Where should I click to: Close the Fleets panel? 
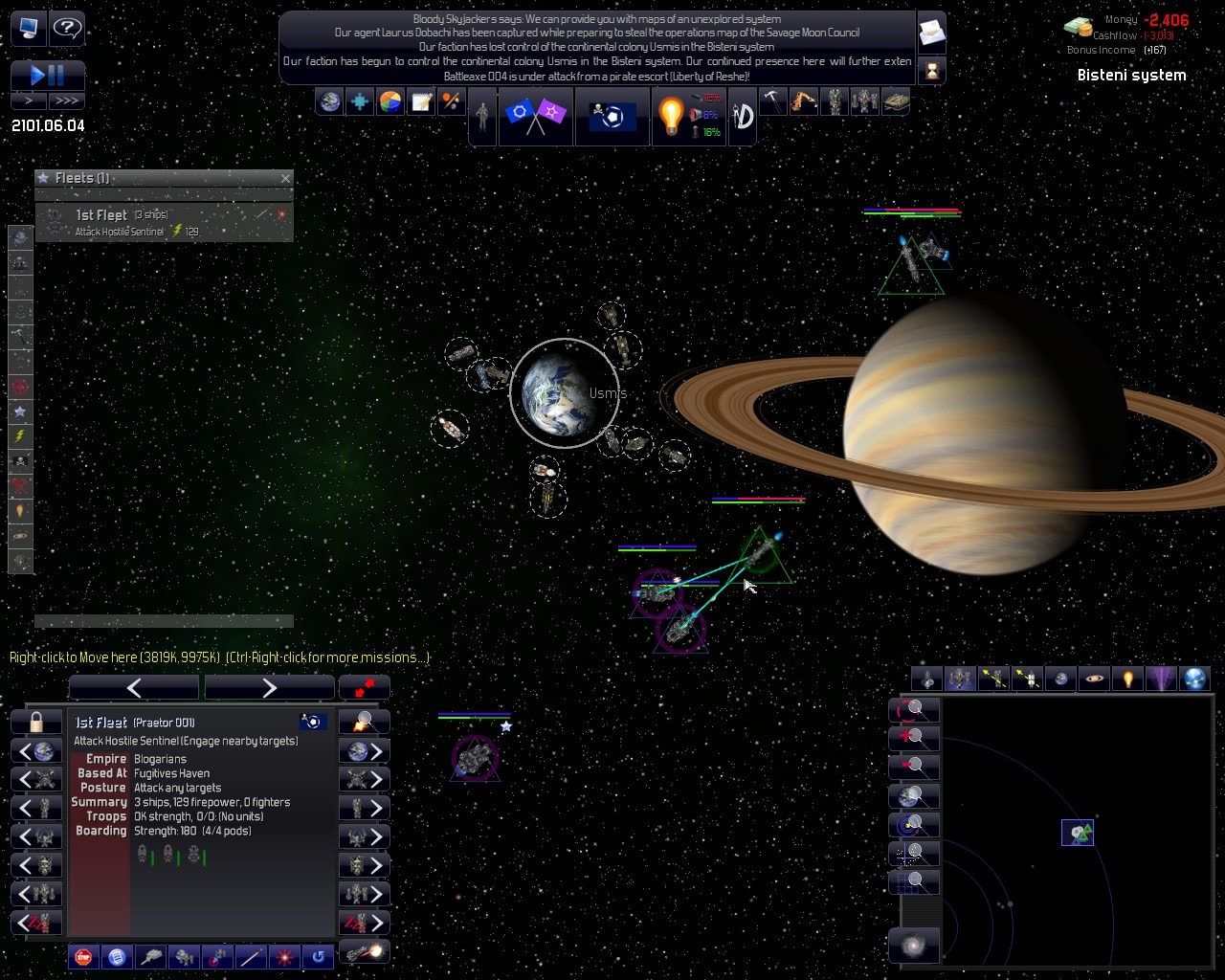[285, 178]
